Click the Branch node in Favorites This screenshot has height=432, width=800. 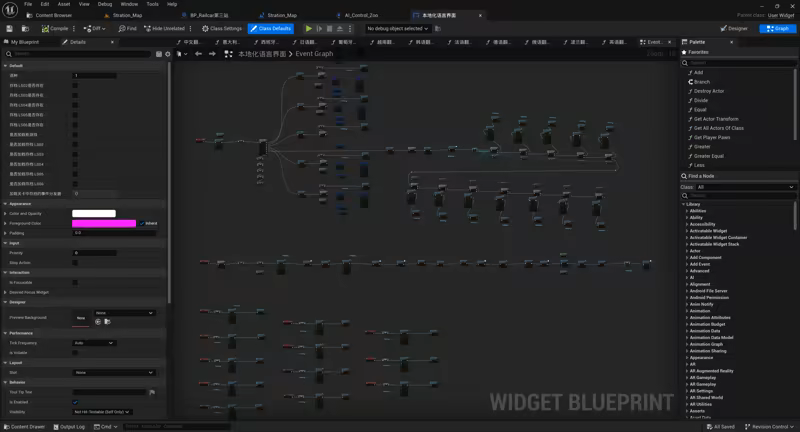[x=701, y=82]
